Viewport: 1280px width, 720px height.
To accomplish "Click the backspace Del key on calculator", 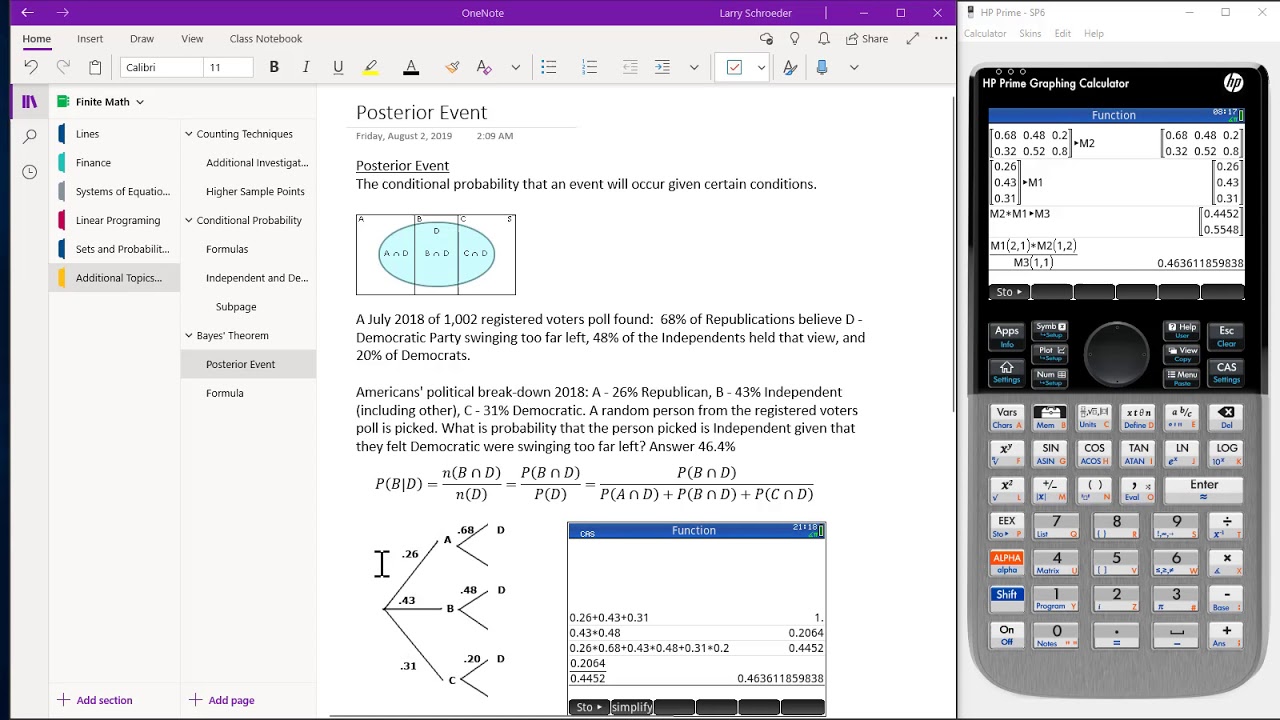I will click(1226, 416).
